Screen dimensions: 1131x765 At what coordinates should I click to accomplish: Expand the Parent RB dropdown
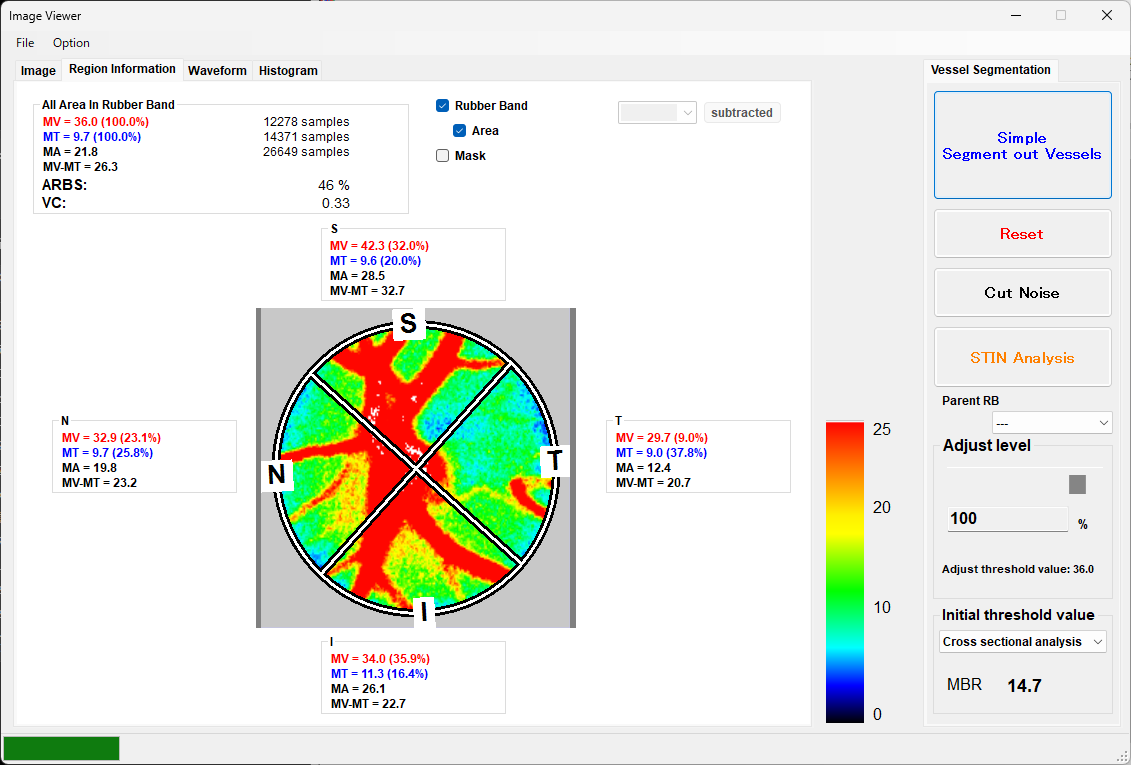[1051, 422]
